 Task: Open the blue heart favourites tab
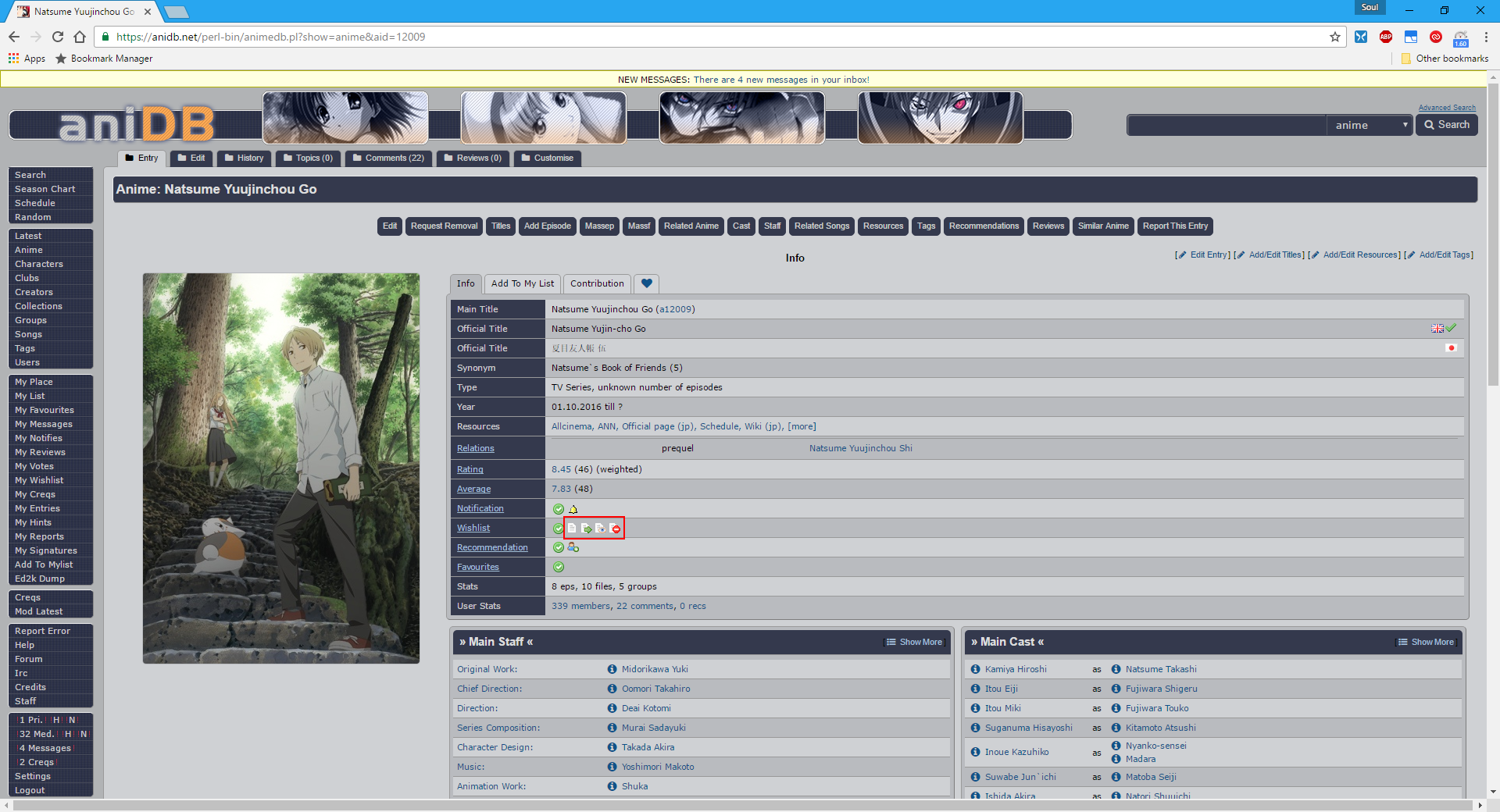pyautogui.click(x=646, y=283)
